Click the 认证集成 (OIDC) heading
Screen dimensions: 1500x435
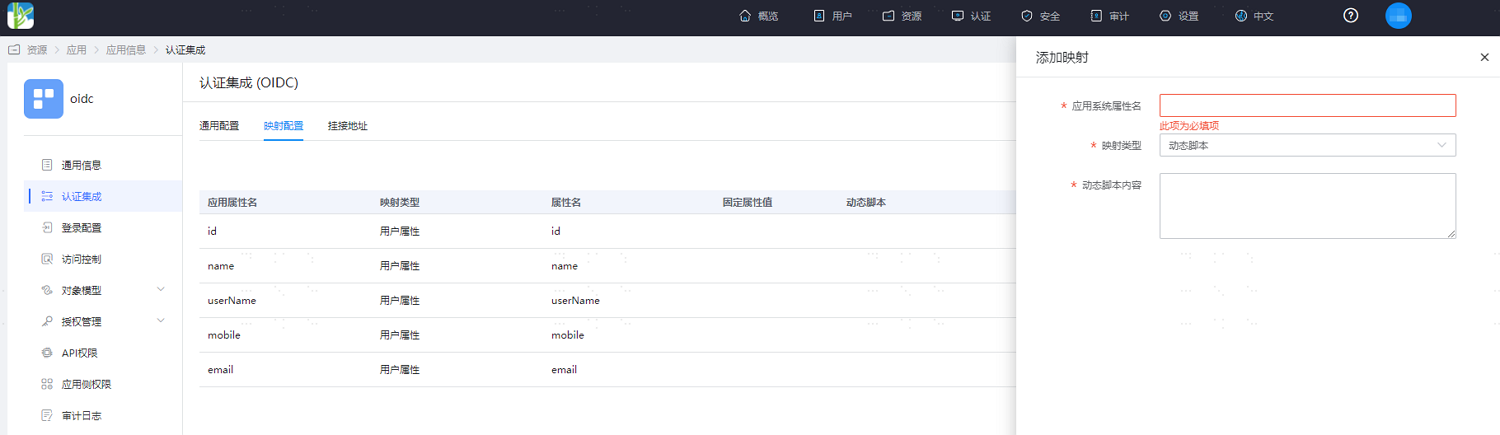coord(249,83)
